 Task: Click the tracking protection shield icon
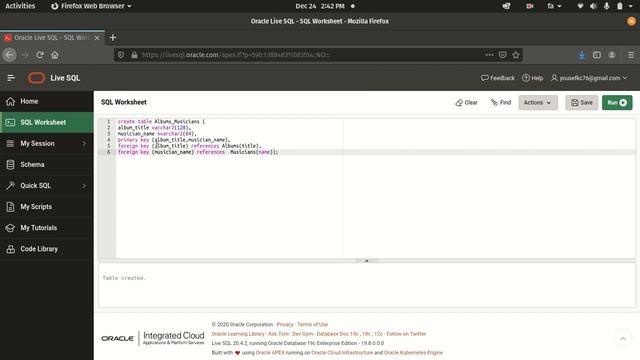pos(121,55)
